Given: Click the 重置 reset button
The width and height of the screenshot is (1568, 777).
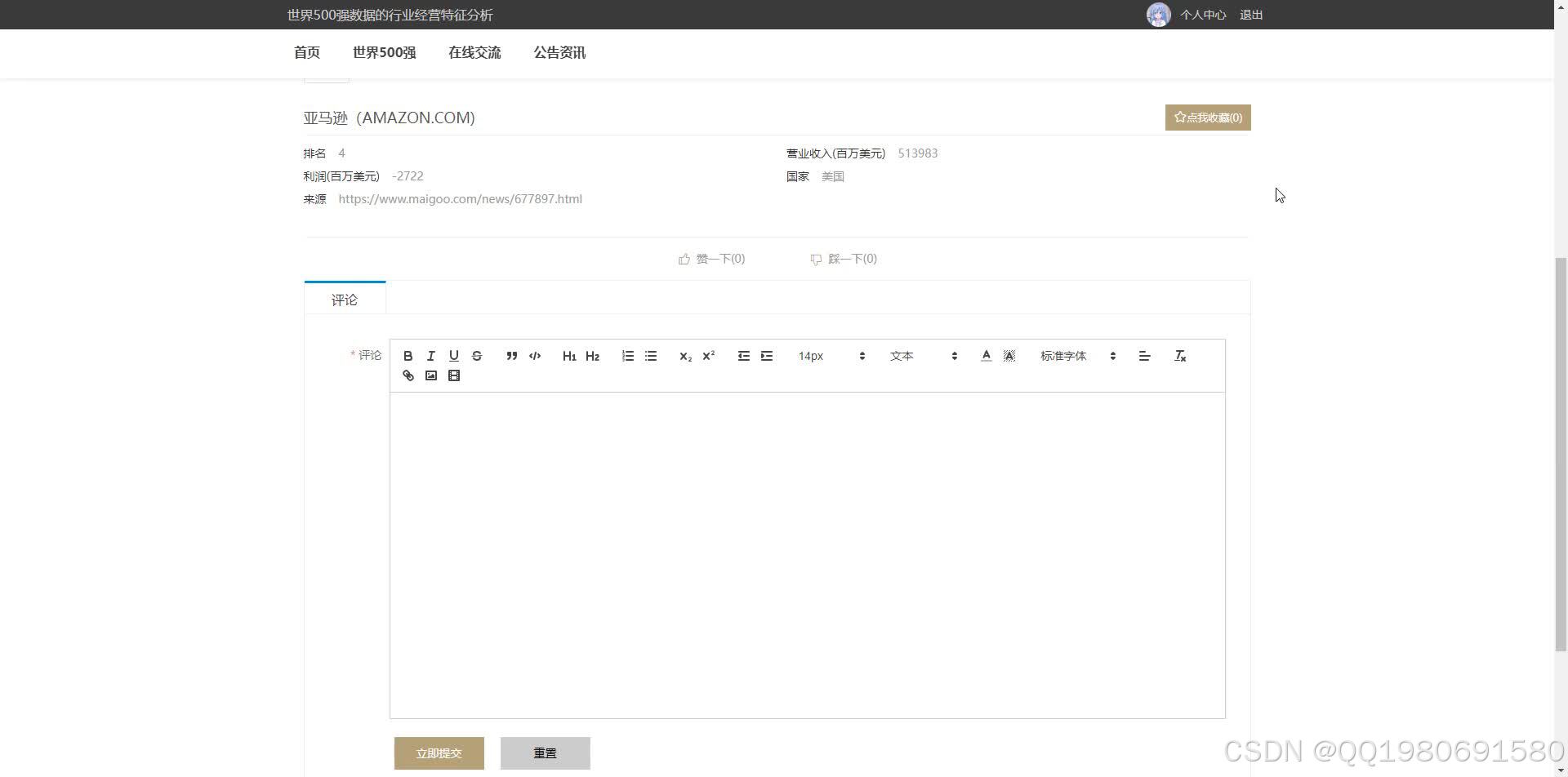Looking at the screenshot, I should click(546, 753).
